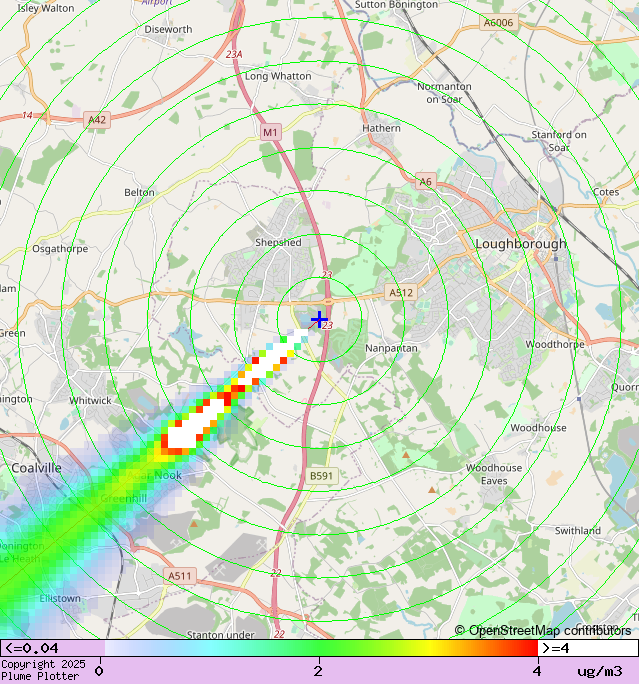The width and height of the screenshot is (639, 684).
Task: Click the A511 road shield
Action: click(180, 576)
